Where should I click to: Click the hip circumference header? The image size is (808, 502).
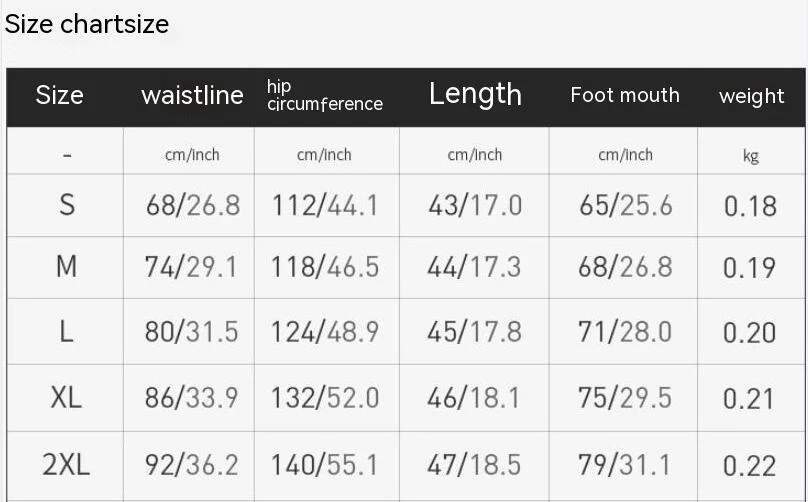[x=325, y=95]
